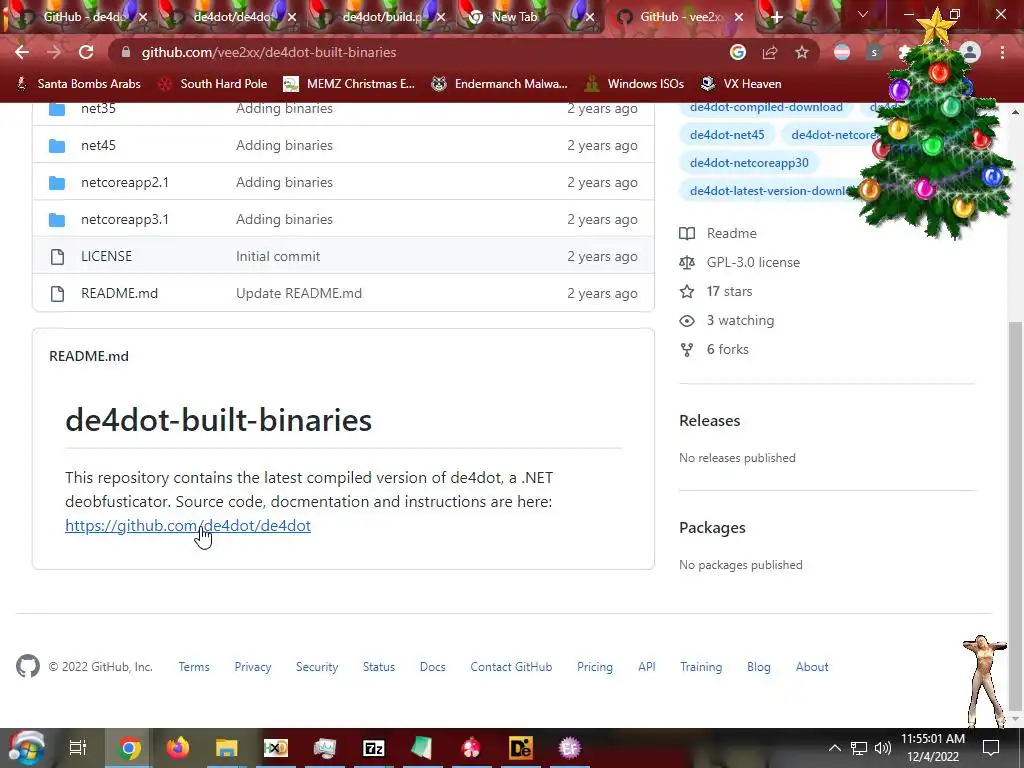Open a new tab with the plus button
Screen dimensions: 1024x768
[776, 17]
